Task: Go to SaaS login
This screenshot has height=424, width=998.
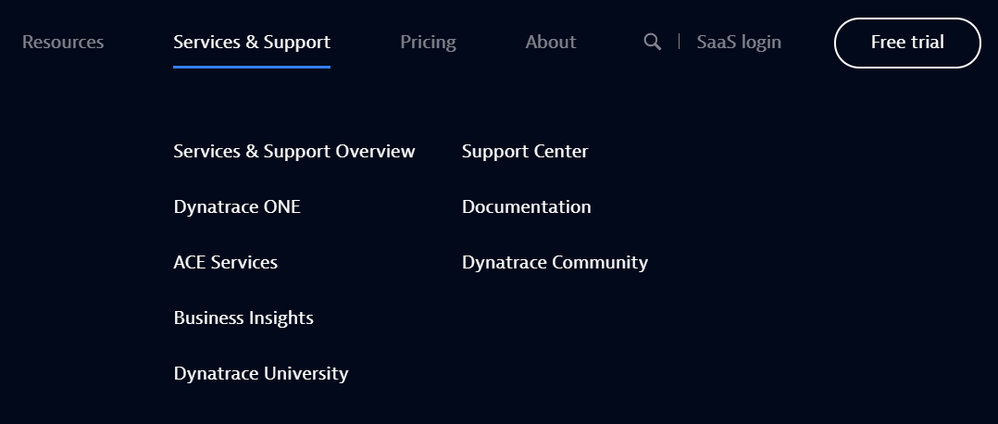Action: 739,42
